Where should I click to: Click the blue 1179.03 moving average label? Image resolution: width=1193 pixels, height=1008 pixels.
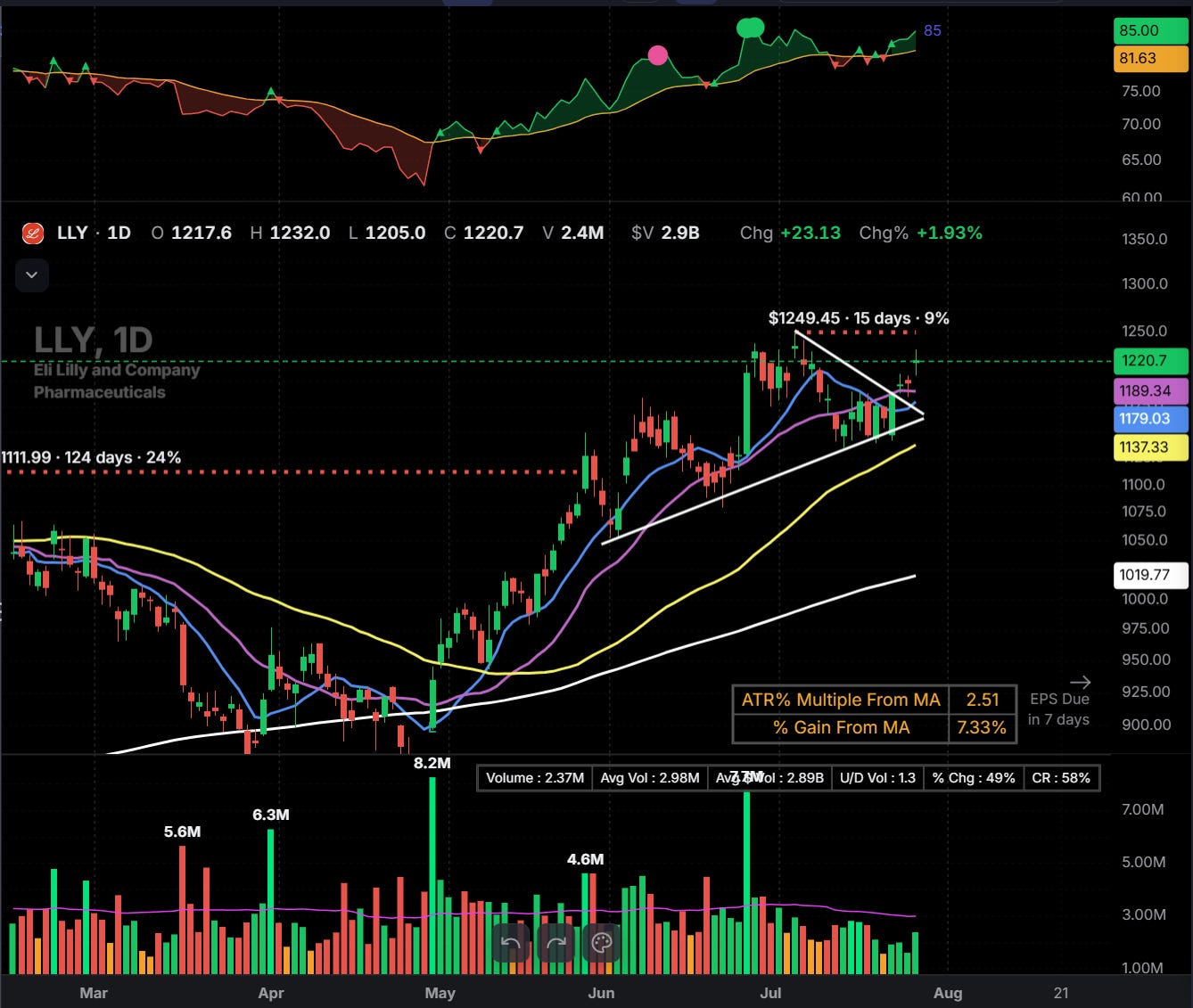(1149, 419)
